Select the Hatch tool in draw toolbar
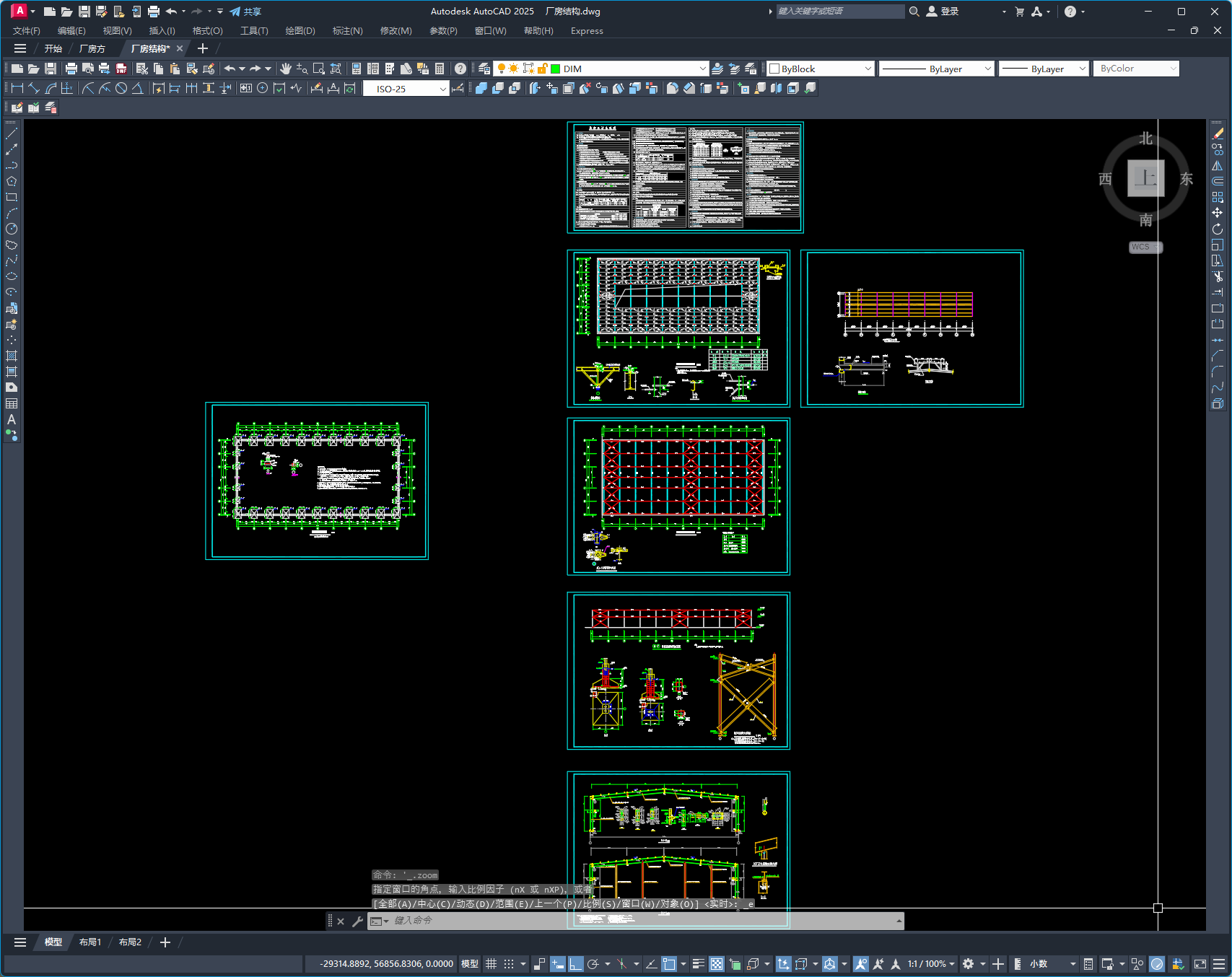This screenshot has width=1232, height=977. coord(12,356)
